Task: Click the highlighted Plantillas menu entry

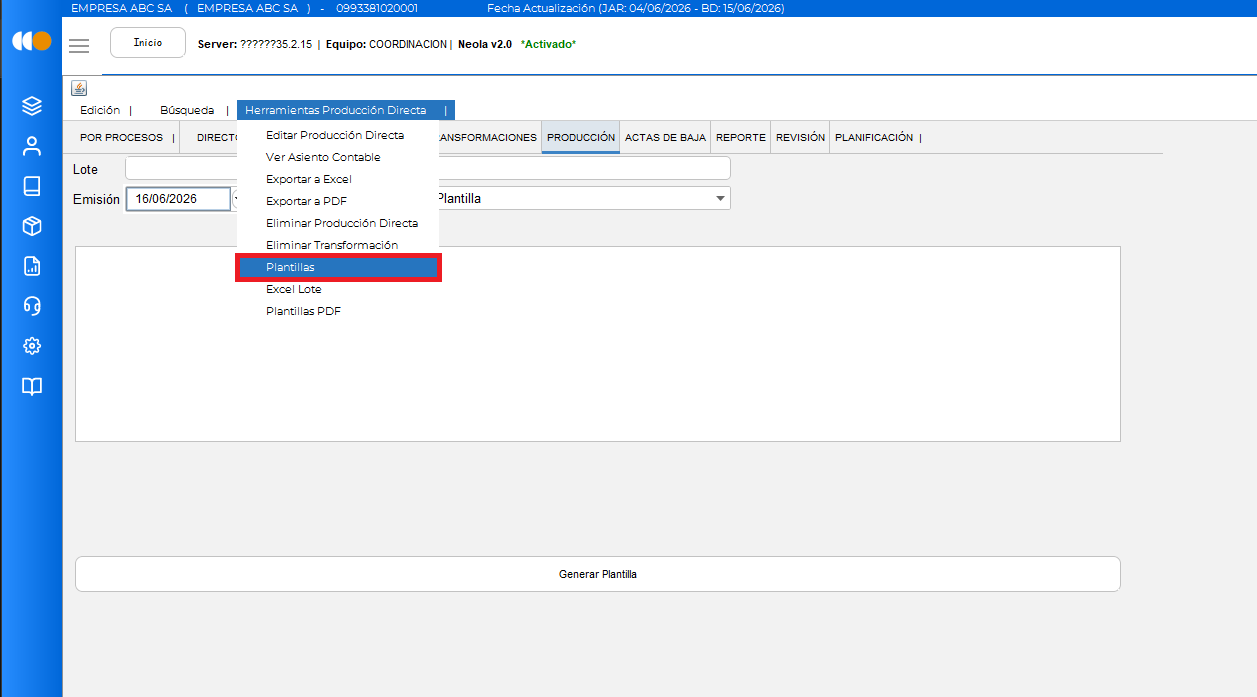Action: pyautogui.click(x=338, y=267)
